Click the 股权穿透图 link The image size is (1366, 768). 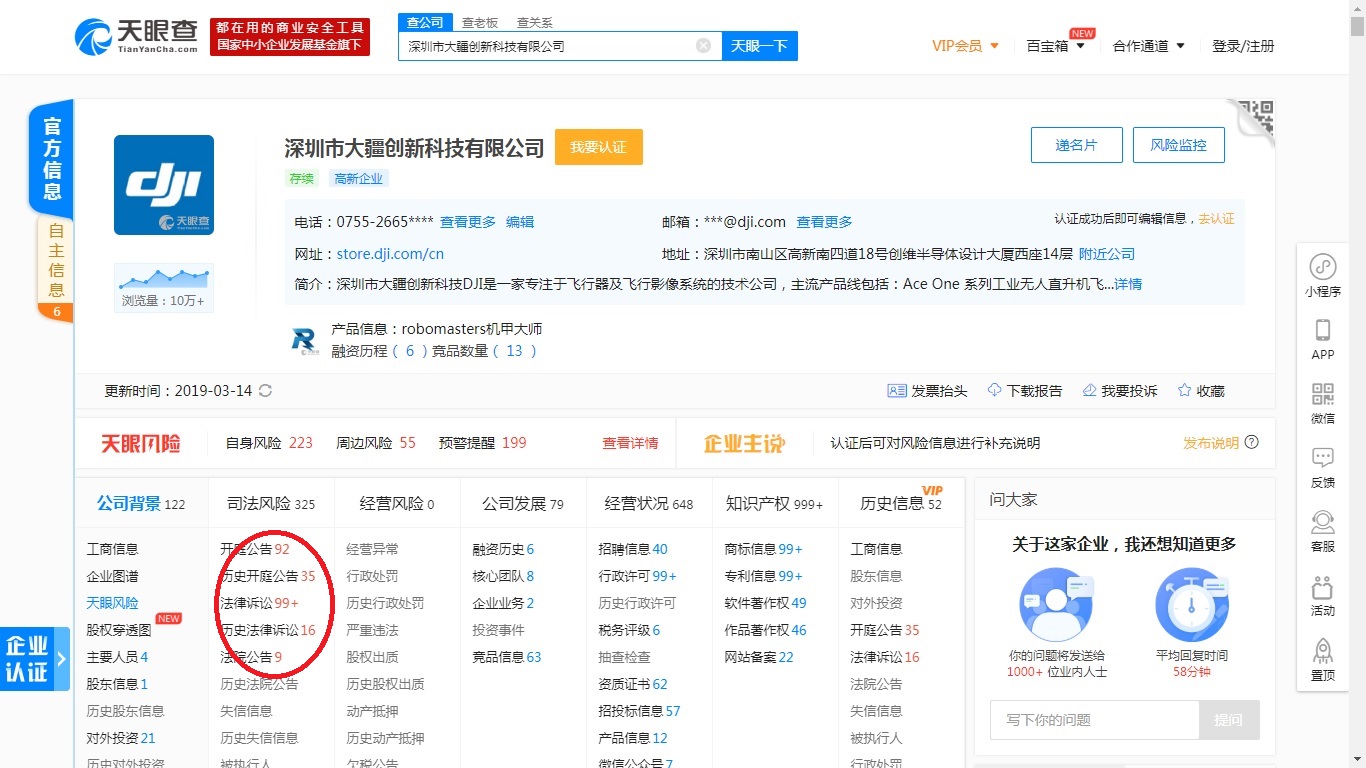click(x=119, y=630)
